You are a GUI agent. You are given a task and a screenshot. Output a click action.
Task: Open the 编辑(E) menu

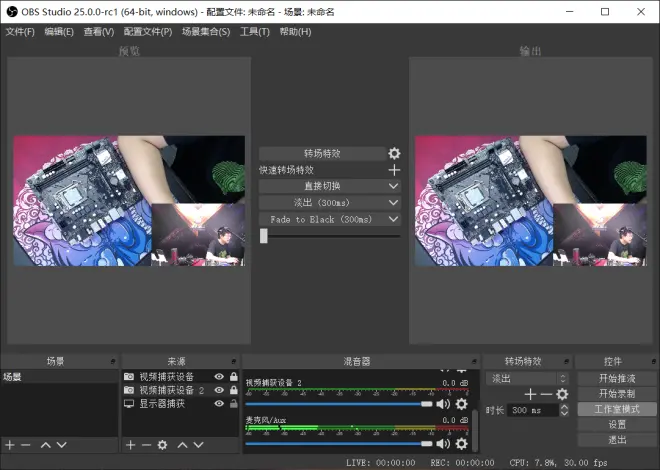(x=59, y=32)
